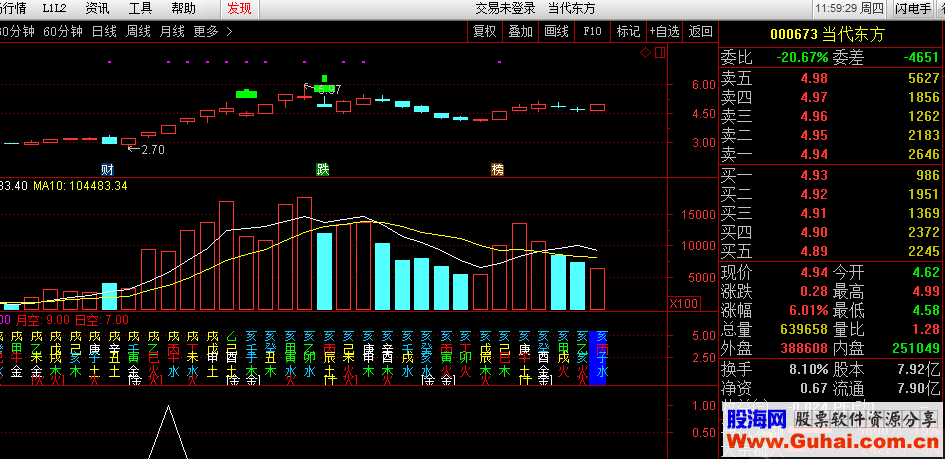The width and height of the screenshot is (945, 459).
Task: Click the 6.97 high price label
Action: coord(328,89)
